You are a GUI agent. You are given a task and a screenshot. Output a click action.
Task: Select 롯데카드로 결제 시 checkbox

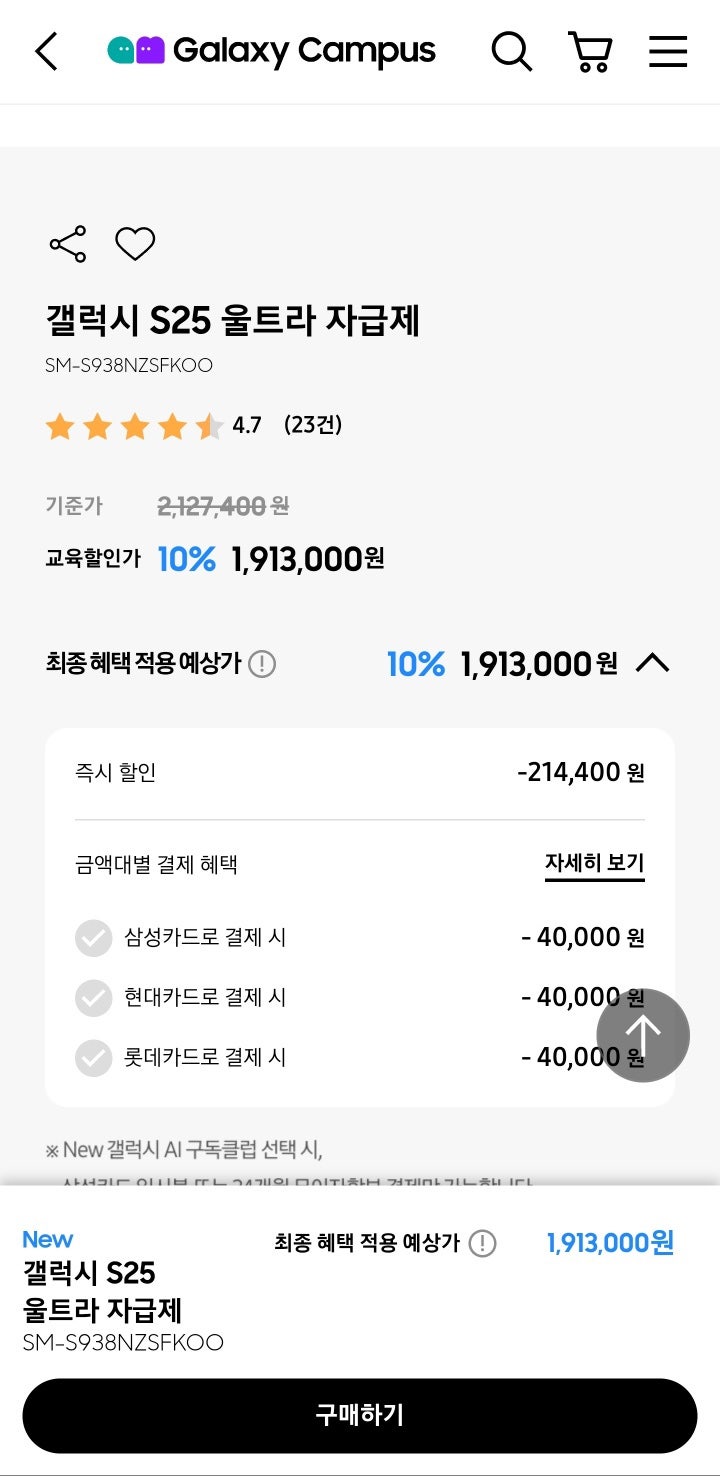[94, 1057]
